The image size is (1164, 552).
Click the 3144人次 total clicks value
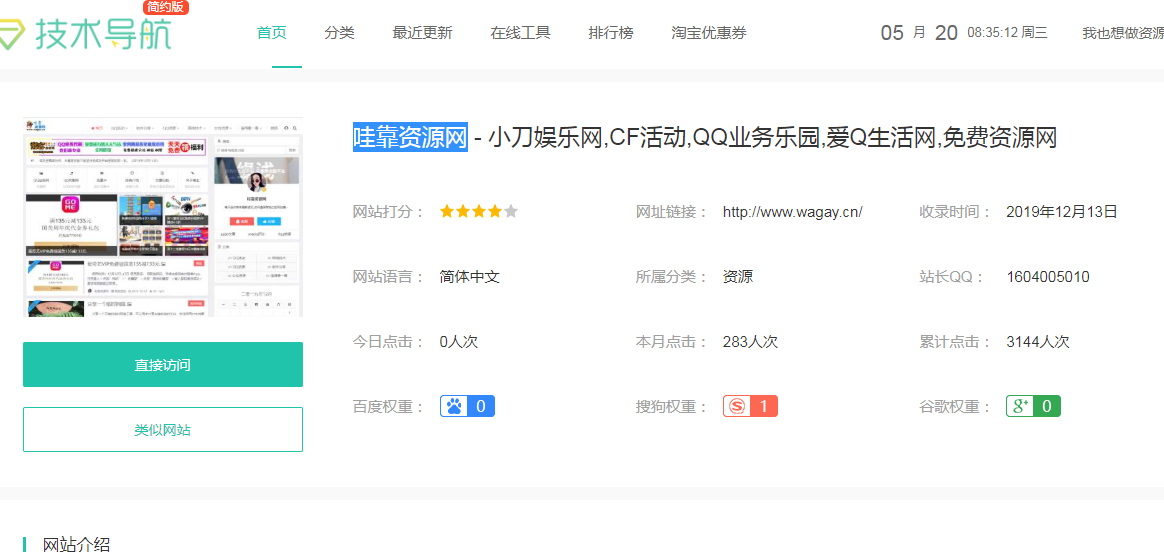coord(1038,342)
